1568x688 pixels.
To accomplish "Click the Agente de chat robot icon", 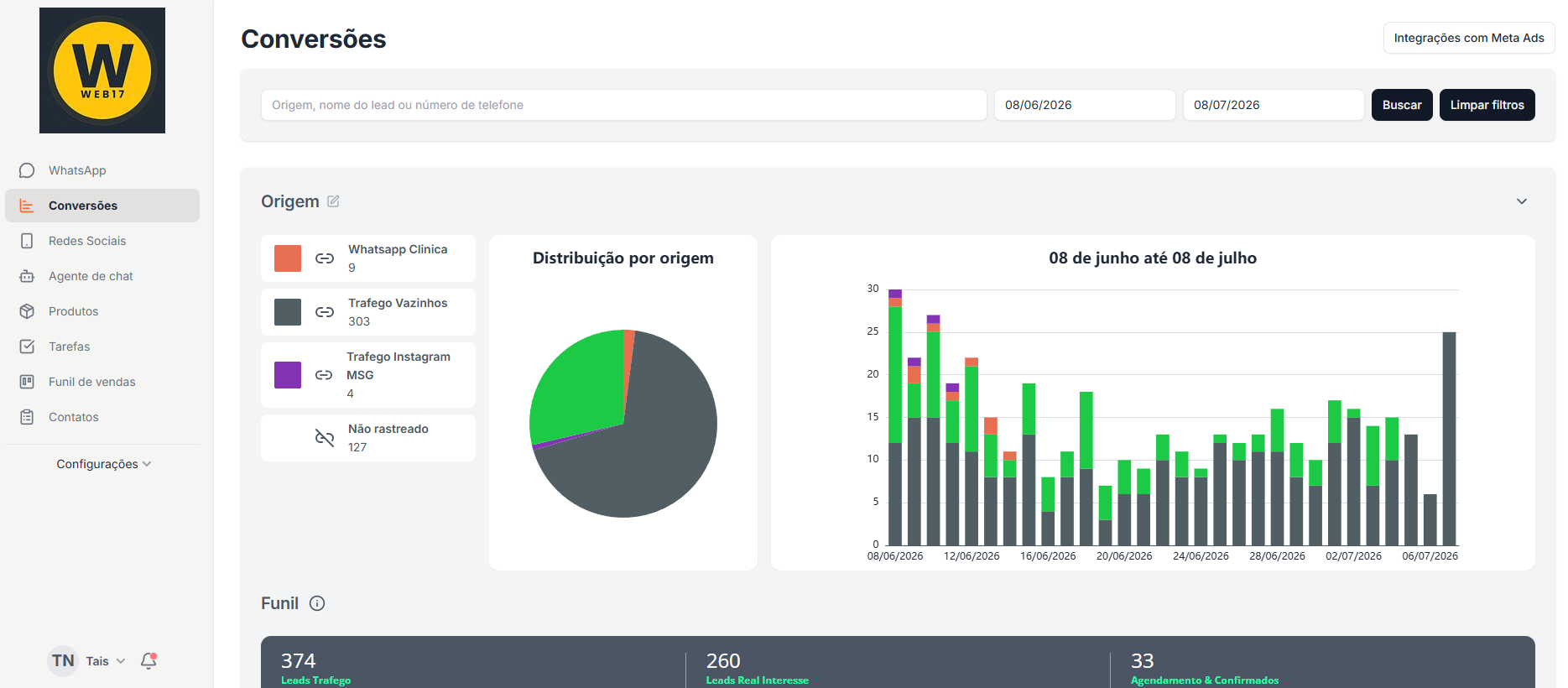I will click(27, 276).
